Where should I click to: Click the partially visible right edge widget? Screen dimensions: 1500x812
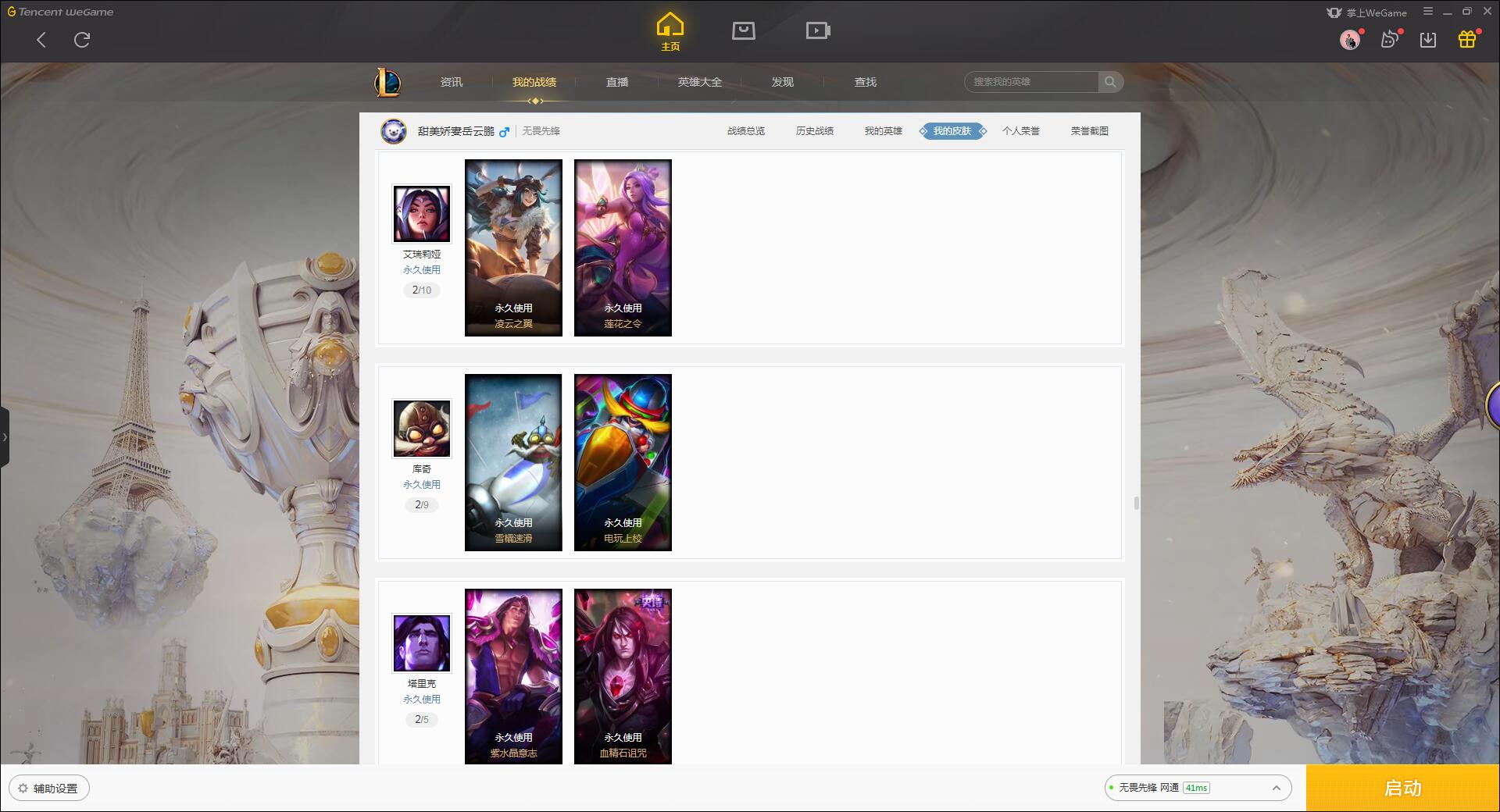[x=1493, y=405]
